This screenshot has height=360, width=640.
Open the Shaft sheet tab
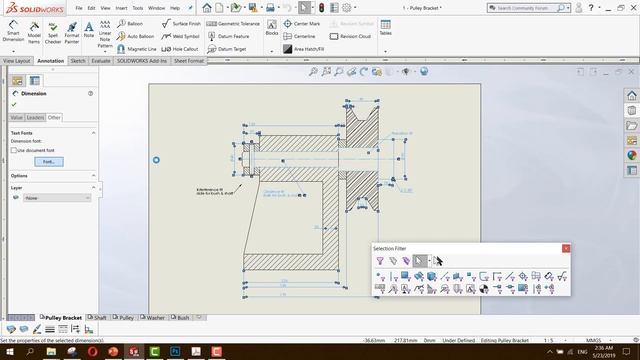tap(97, 317)
